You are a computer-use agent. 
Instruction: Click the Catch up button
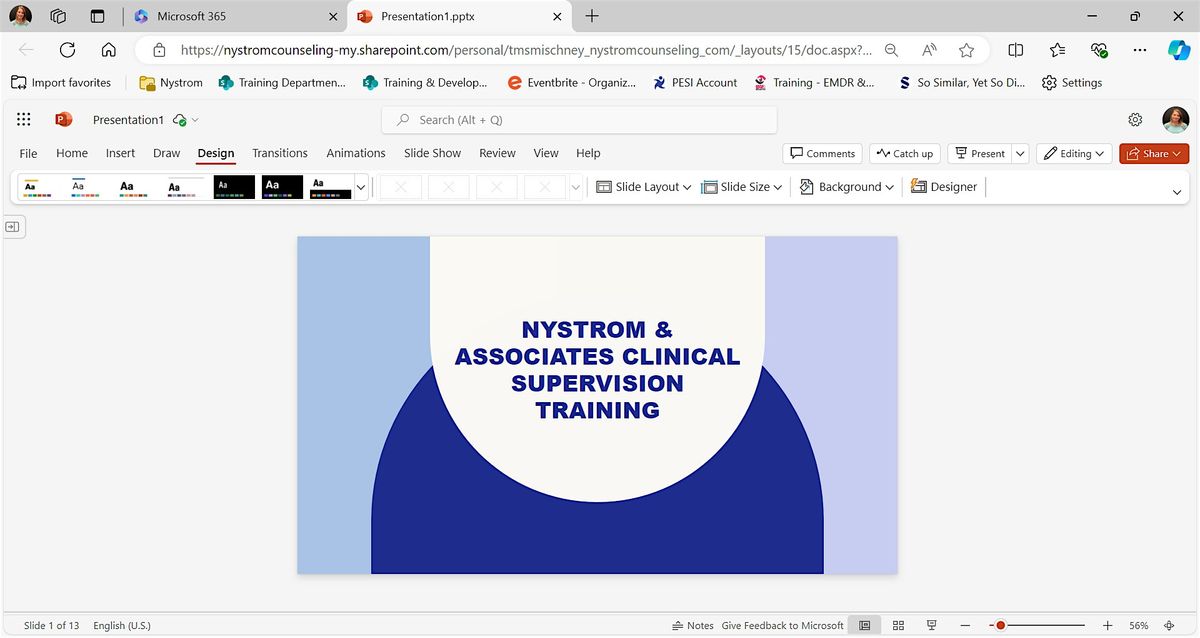904,154
